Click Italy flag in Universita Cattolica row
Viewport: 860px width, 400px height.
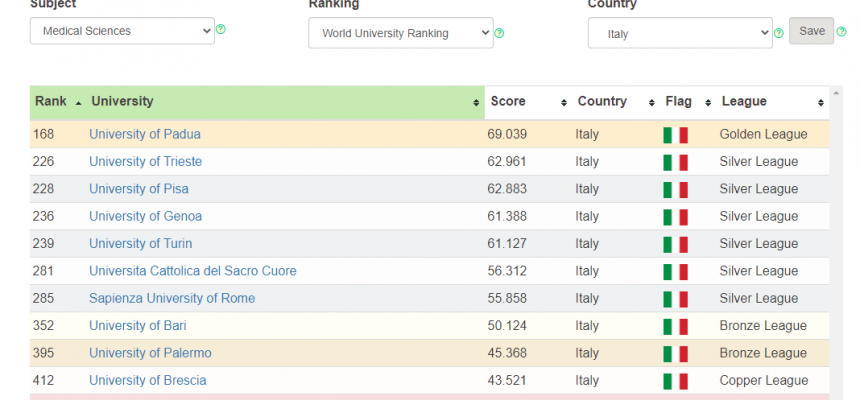tap(675, 272)
